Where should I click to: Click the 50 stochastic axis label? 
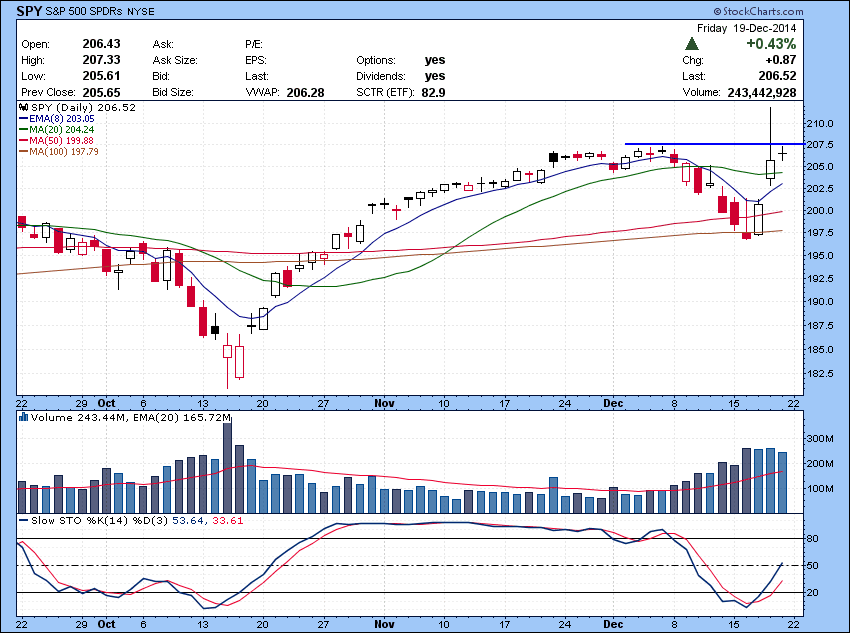[x=812, y=566]
